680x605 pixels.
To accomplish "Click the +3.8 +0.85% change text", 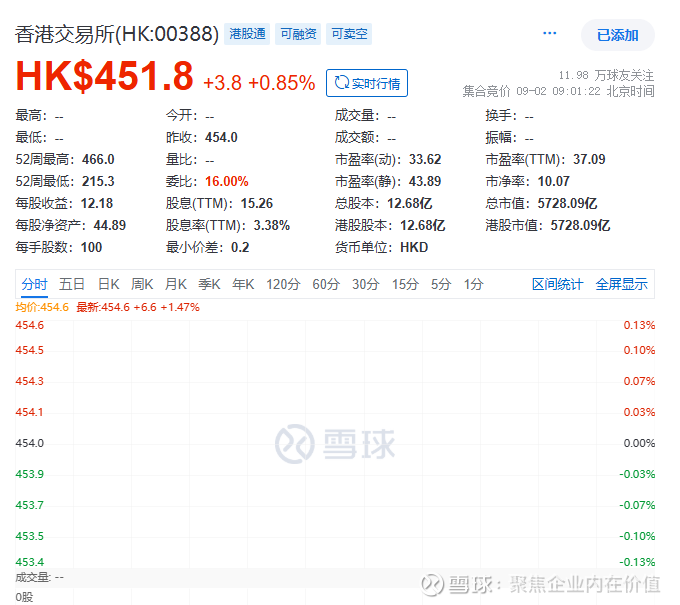I will [259, 83].
